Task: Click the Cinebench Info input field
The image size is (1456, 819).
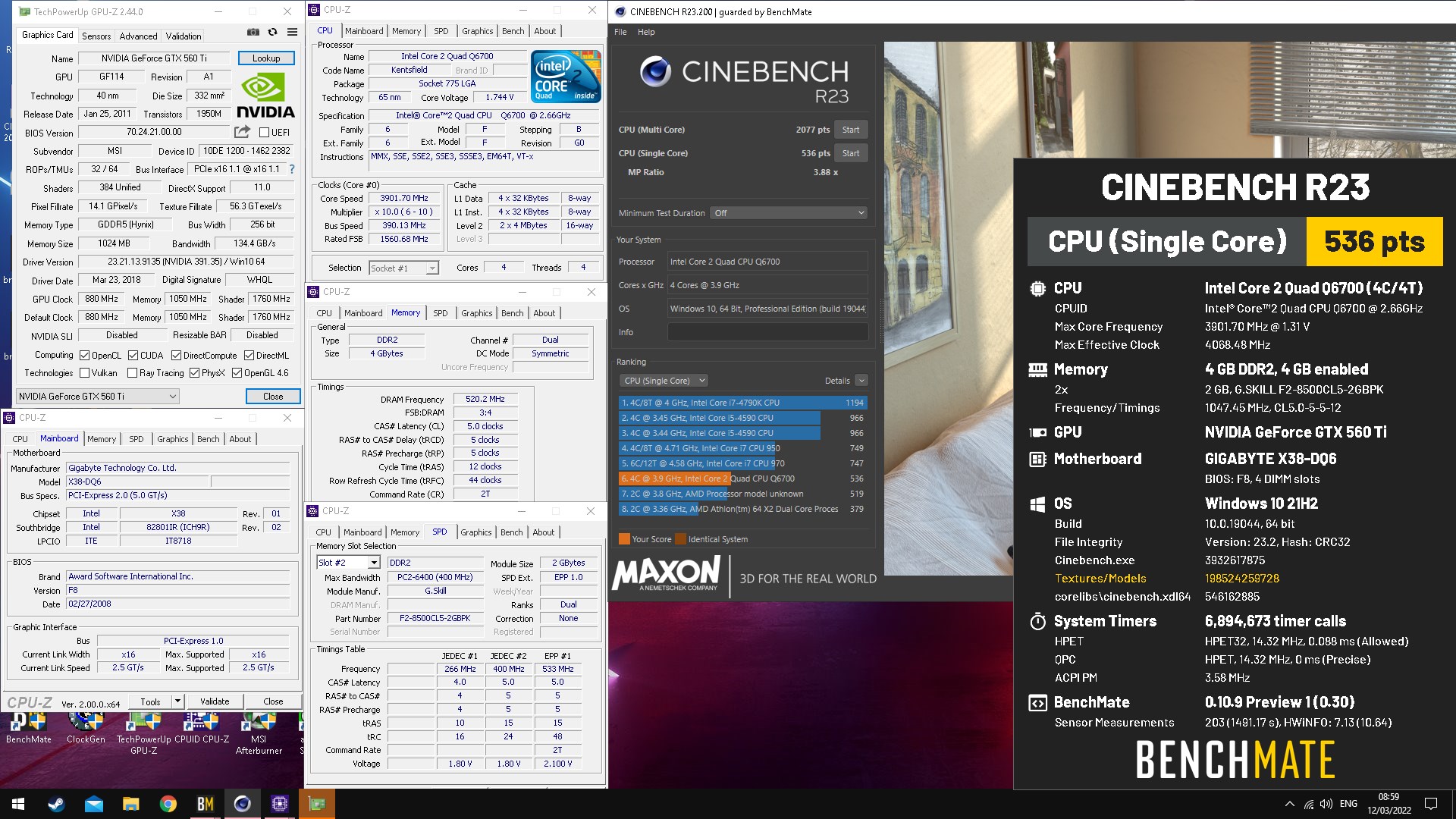Action: point(767,332)
